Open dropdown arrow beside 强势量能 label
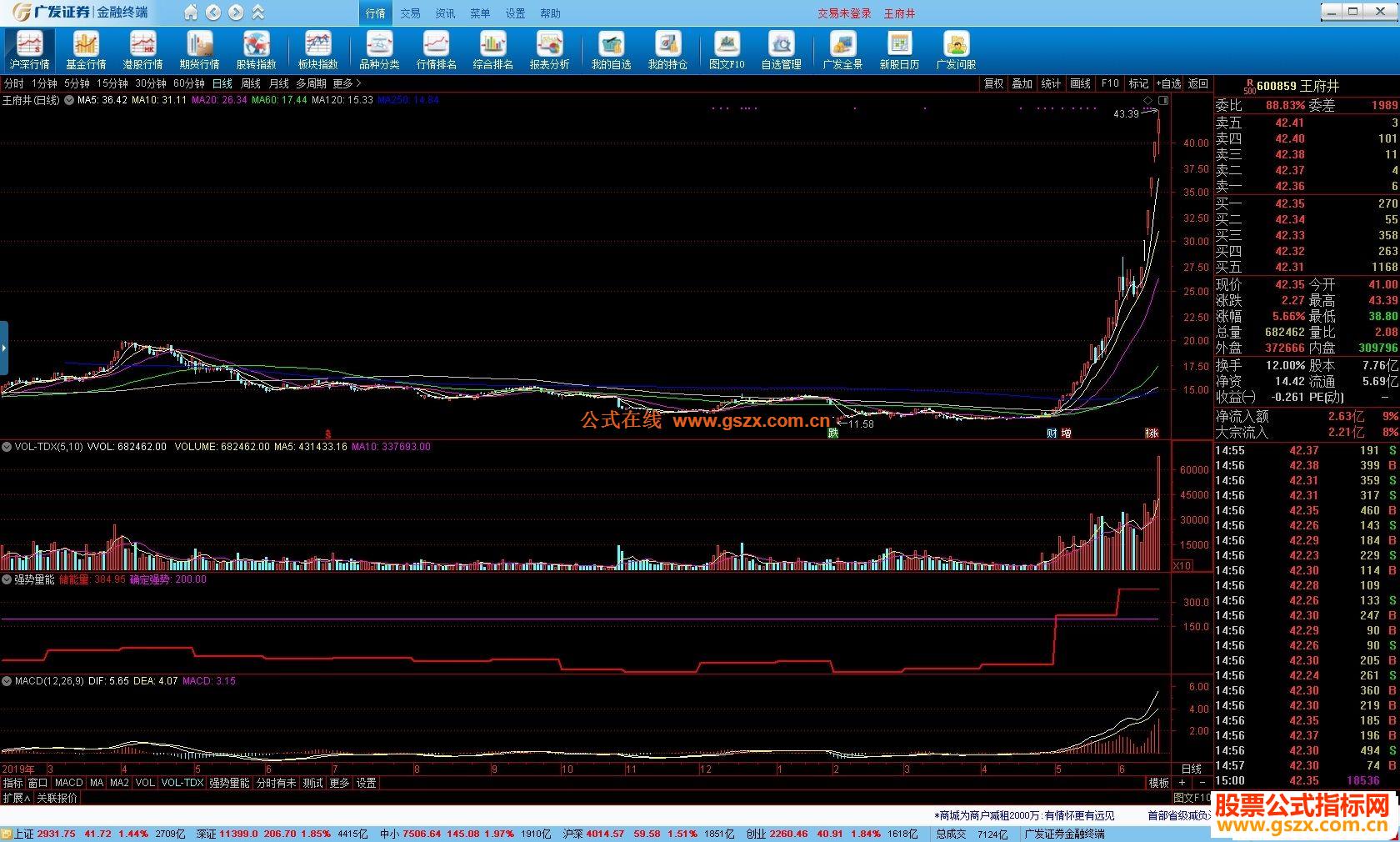This screenshot has height=842, width=1400. pos(7,579)
